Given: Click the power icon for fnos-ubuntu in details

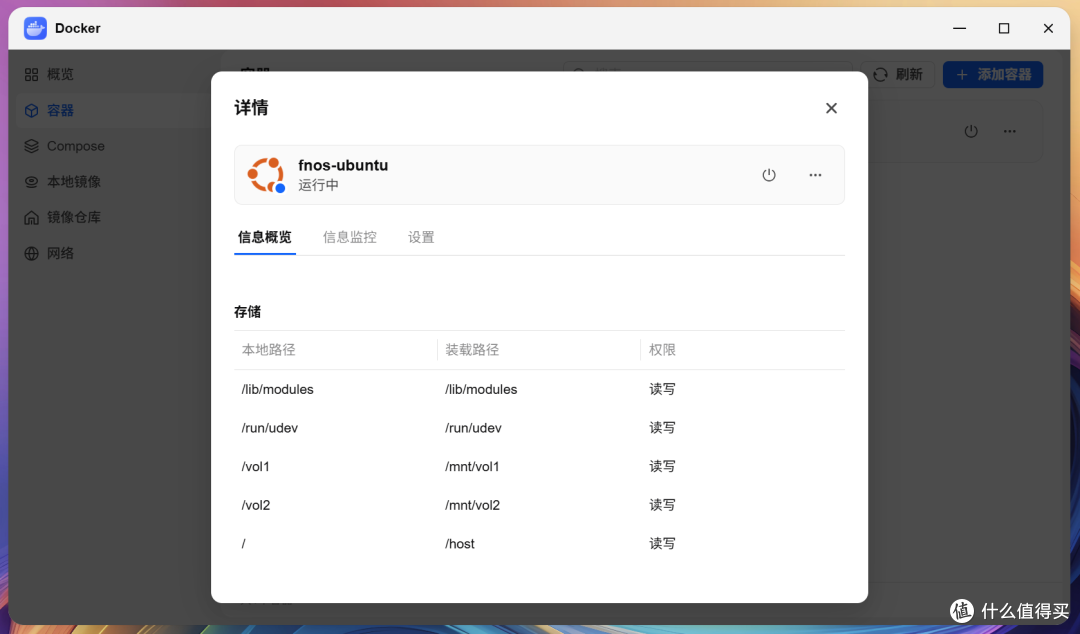Looking at the screenshot, I should click(x=769, y=175).
